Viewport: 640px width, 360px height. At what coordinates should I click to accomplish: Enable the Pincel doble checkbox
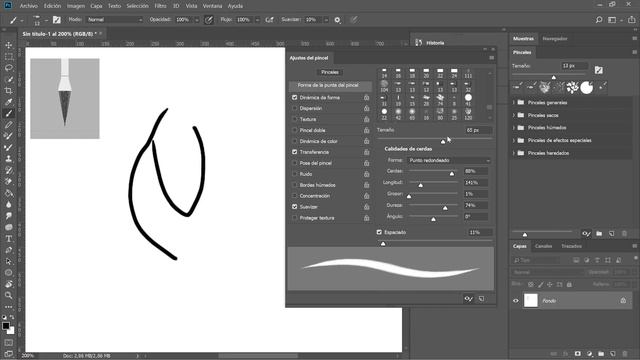(x=294, y=130)
